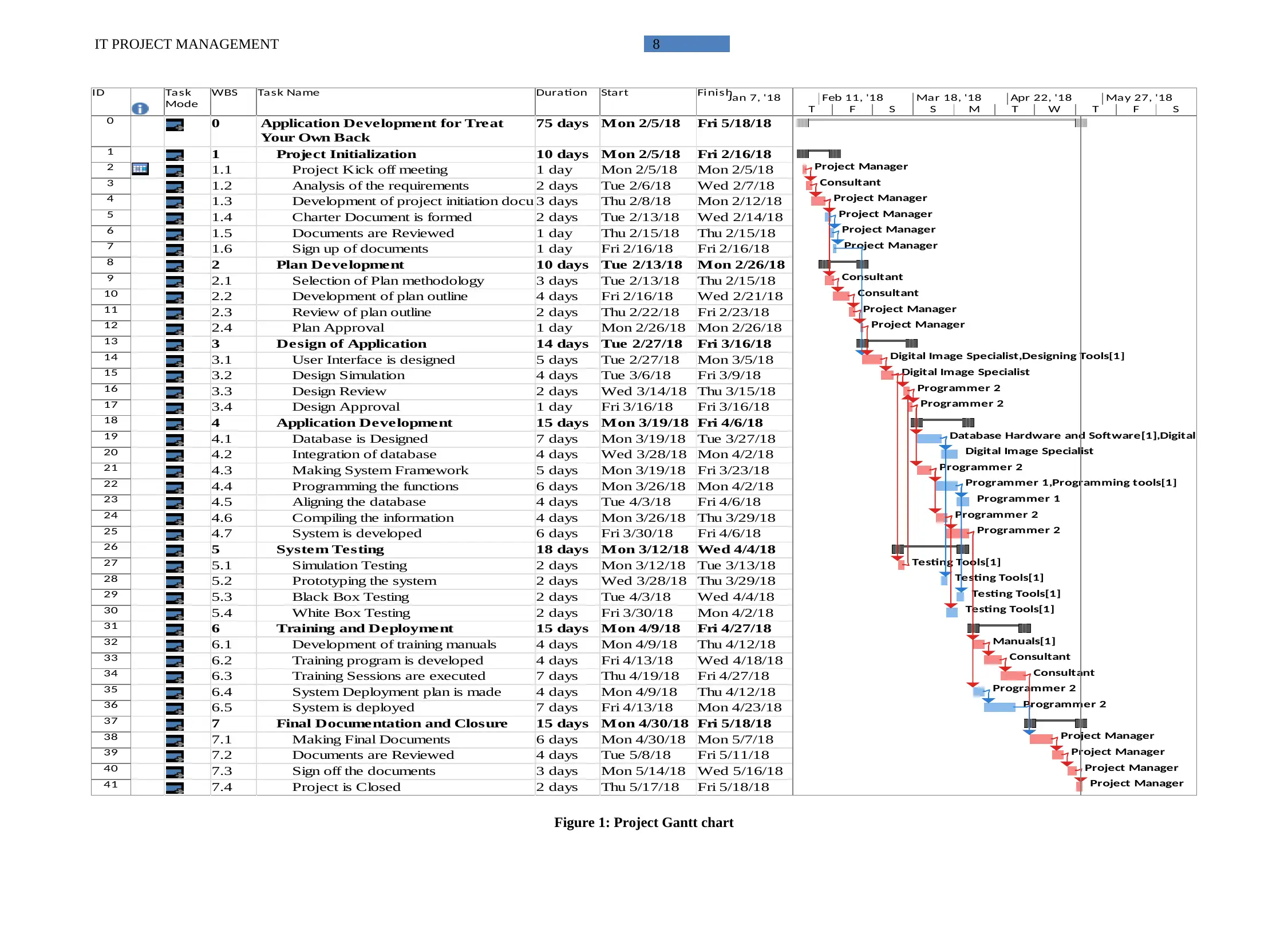Click the 'Figure 1: Project Gantt chart' caption
Image resolution: width=1288 pixels, height=945 pixels.
pos(643,822)
